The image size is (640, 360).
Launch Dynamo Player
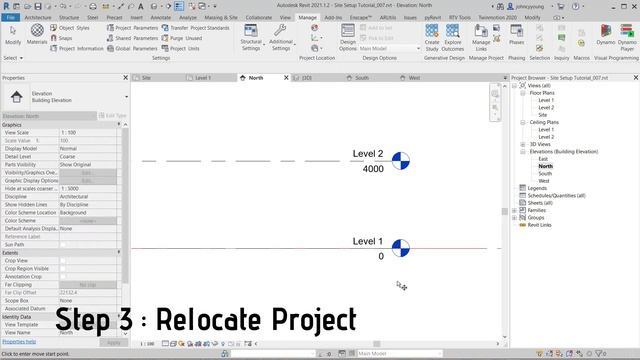tap(627, 37)
